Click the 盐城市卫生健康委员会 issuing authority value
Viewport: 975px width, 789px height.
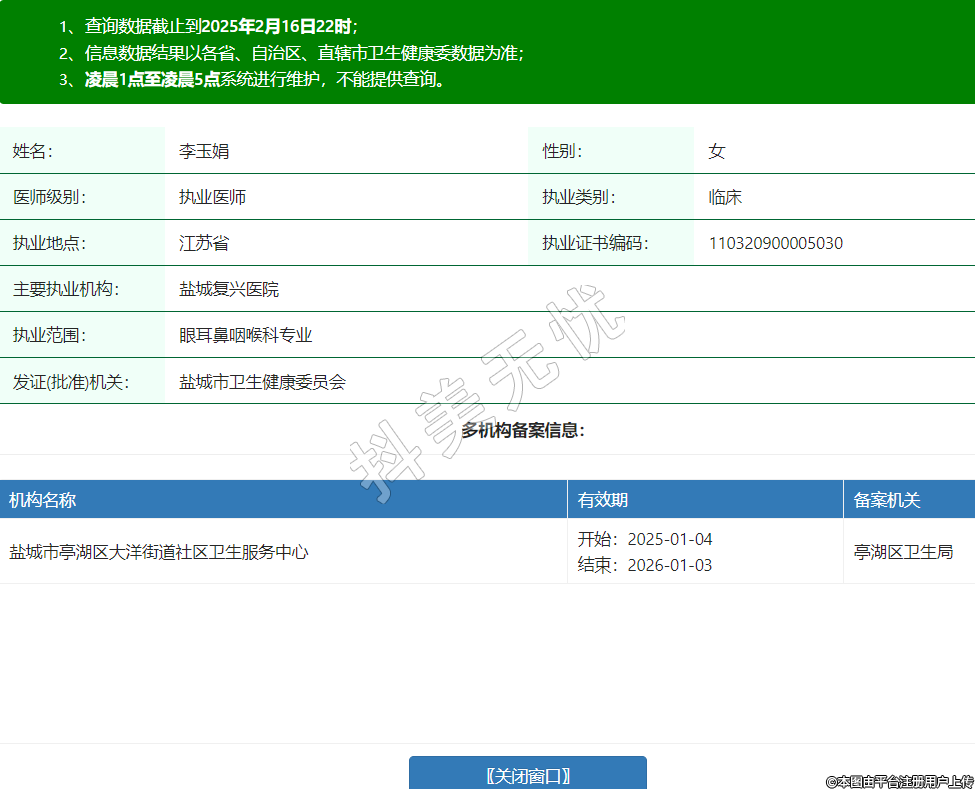click(262, 381)
